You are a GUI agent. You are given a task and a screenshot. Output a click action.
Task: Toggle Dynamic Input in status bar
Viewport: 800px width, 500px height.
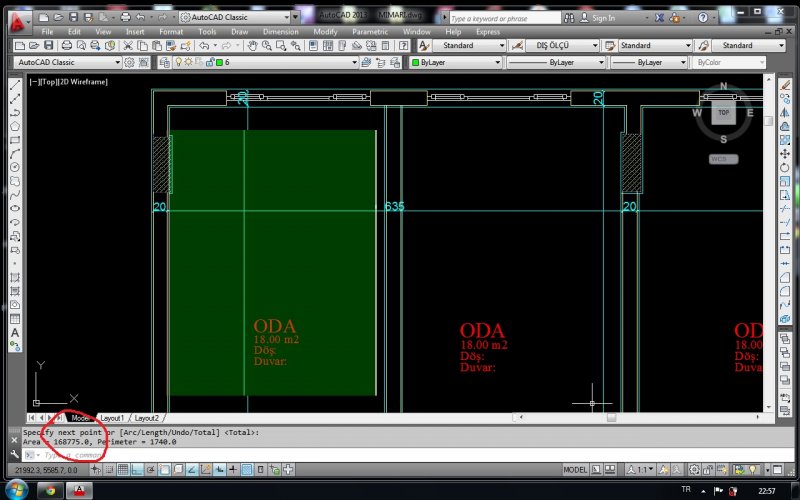(x=219, y=469)
